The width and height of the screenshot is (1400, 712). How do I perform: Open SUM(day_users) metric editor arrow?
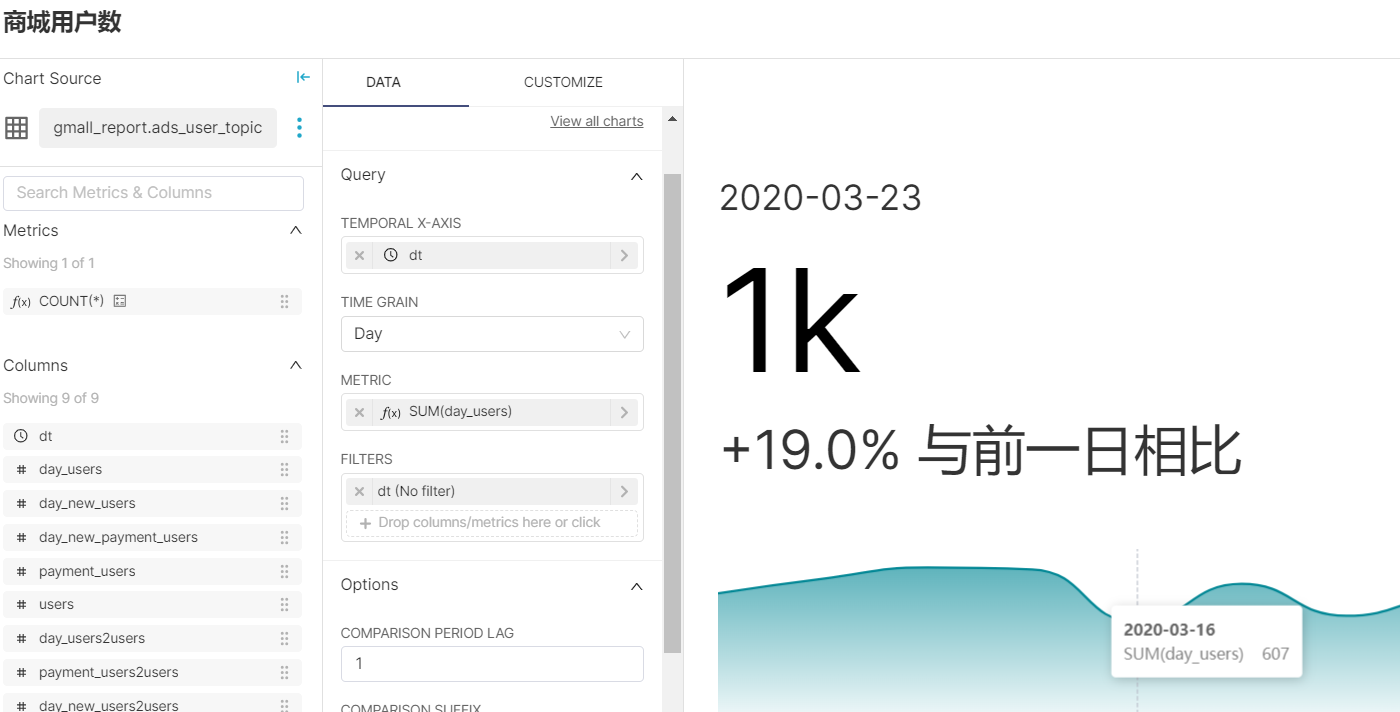pos(624,412)
